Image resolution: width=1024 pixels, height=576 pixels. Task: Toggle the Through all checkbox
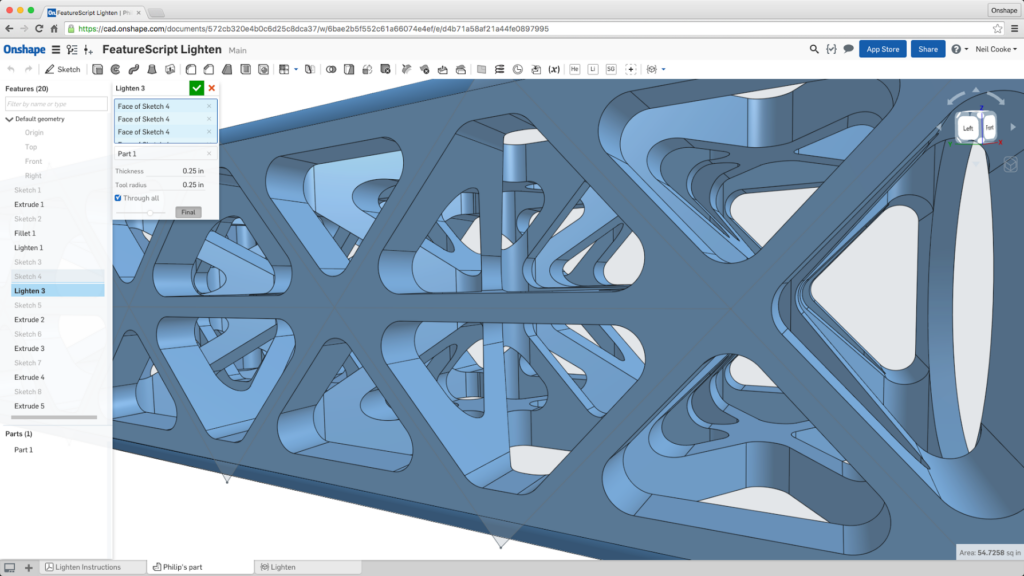point(118,198)
